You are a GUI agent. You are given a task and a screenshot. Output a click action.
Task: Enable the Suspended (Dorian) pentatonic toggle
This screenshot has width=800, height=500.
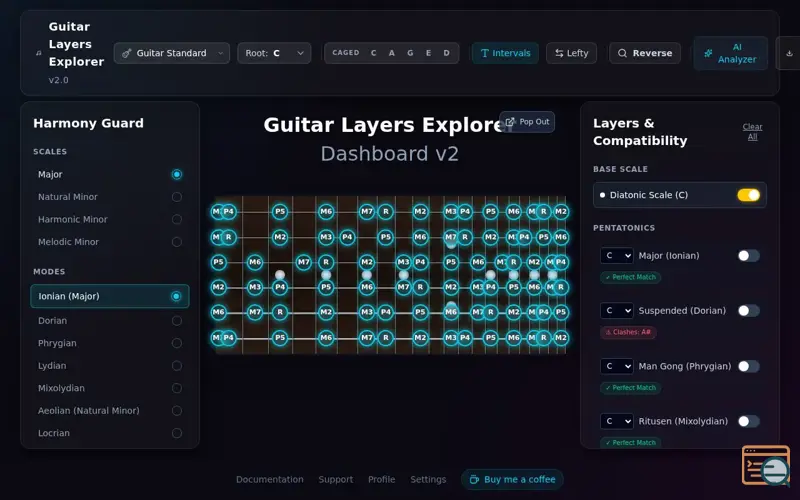[748, 311]
